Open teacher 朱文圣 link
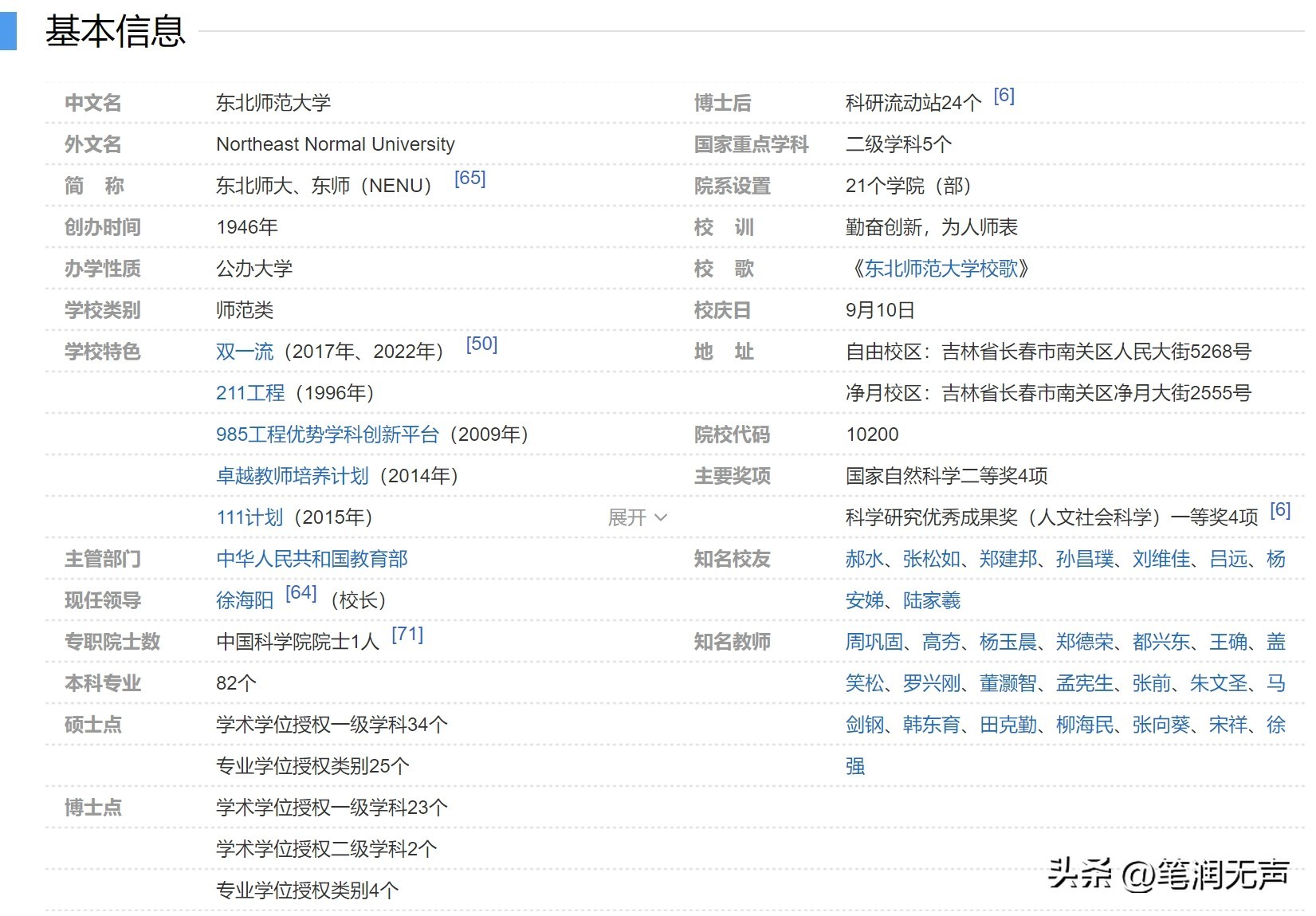 [1219, 683]
